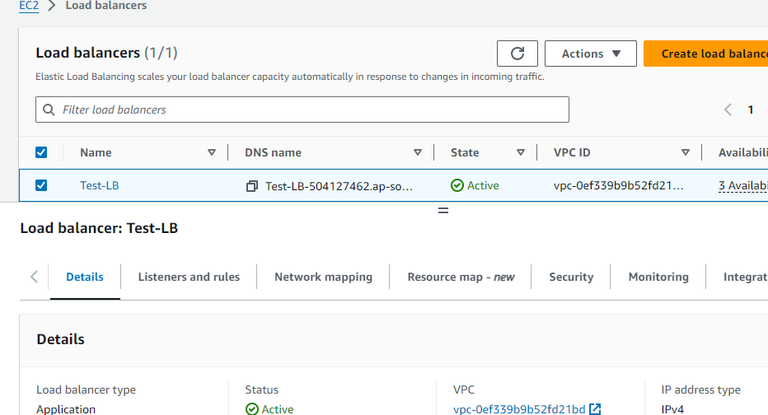Image resolution: width=768 pixels, height=415 pixels.
Task: Sort by VPC ID column arrow
Action: click(x=685, y=153)
